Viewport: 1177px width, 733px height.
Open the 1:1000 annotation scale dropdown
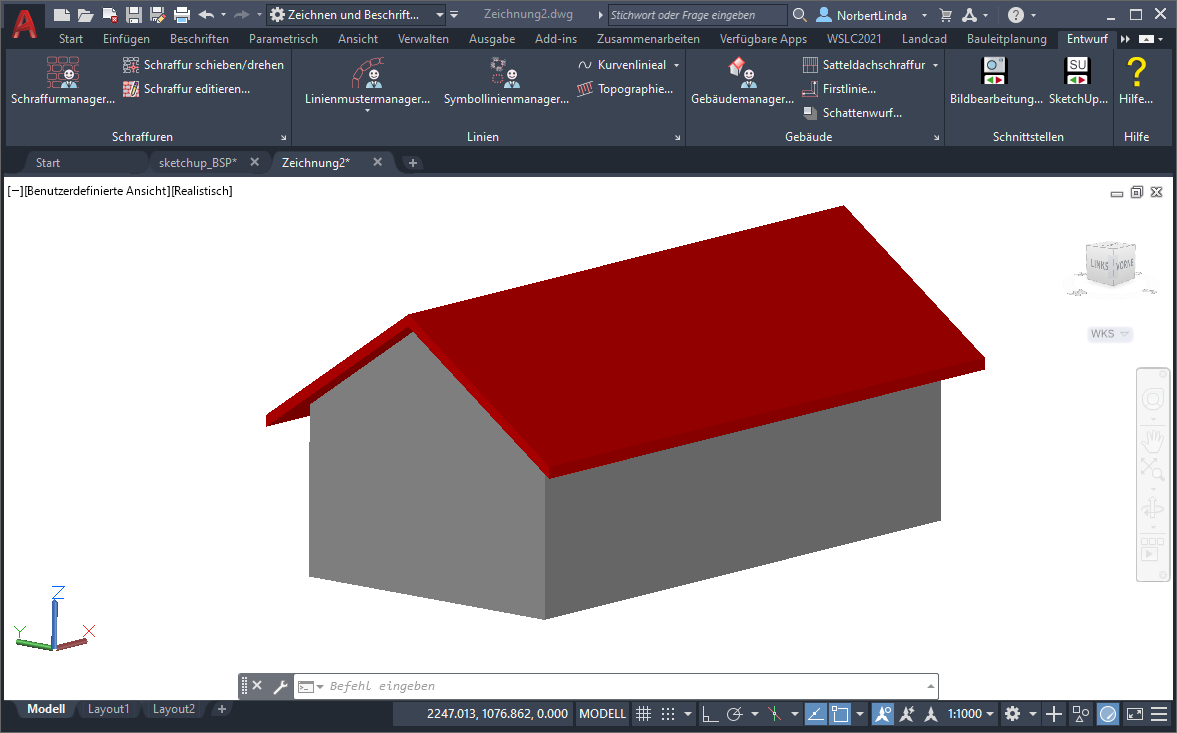[971, 714]
